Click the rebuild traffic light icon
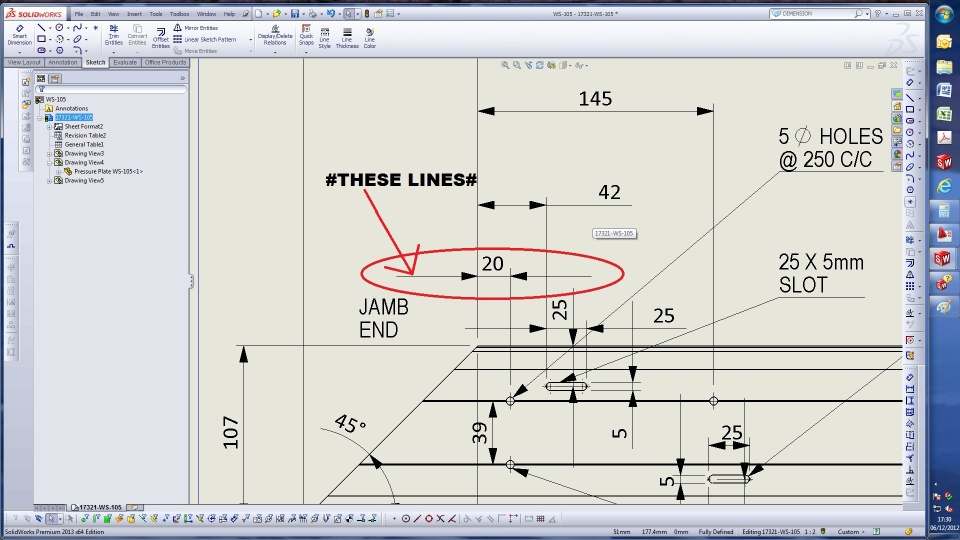Screen dimensions: 960x540 pyautogui.click(x=367, y=13)
